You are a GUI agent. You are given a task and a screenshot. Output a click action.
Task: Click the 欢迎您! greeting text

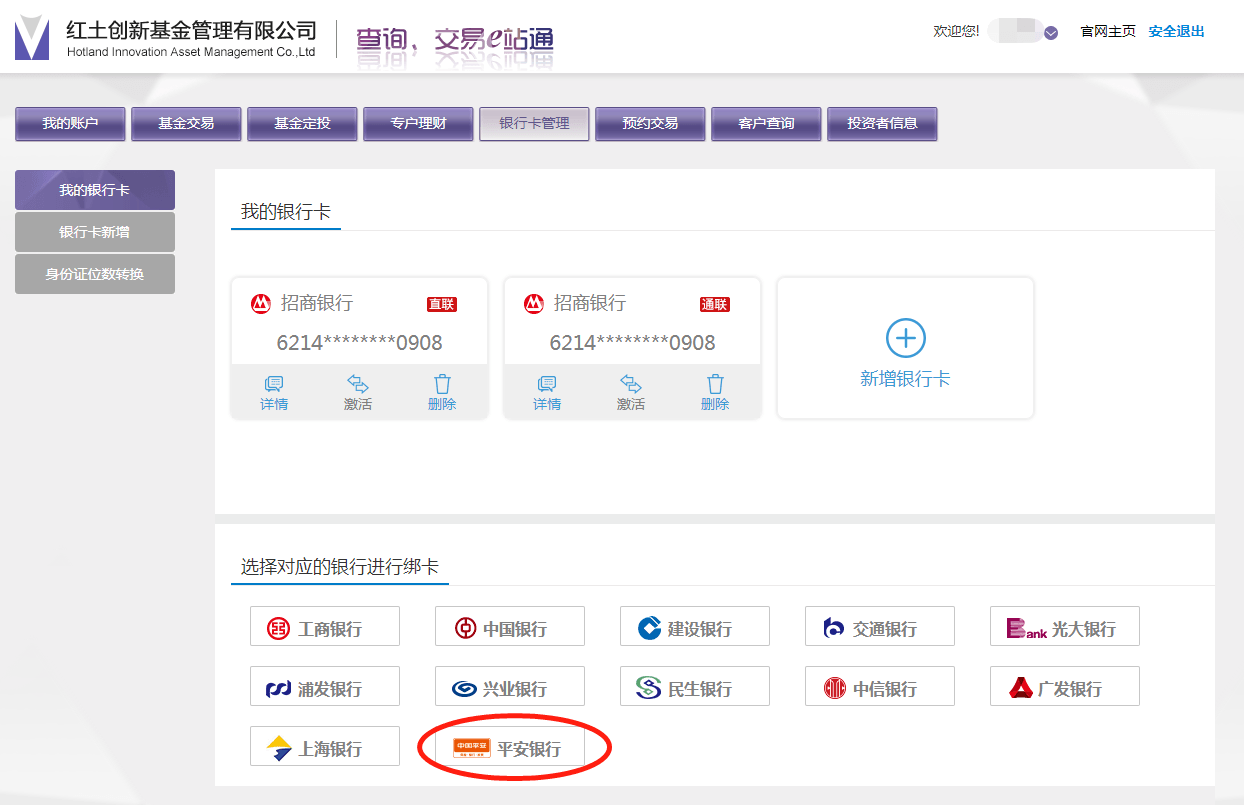[956, 32]
